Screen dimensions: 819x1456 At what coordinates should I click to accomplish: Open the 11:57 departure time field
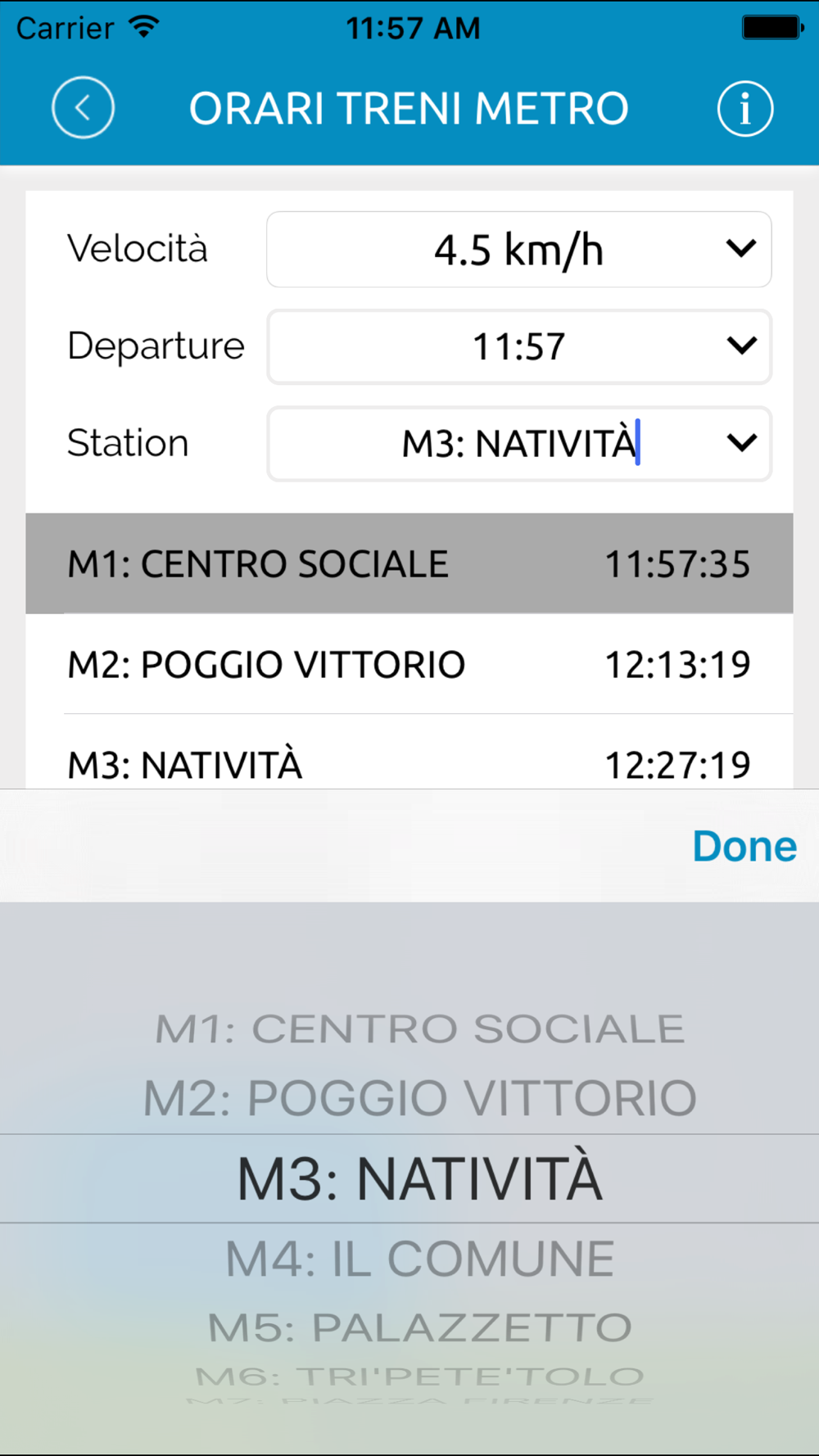(519, 346)
